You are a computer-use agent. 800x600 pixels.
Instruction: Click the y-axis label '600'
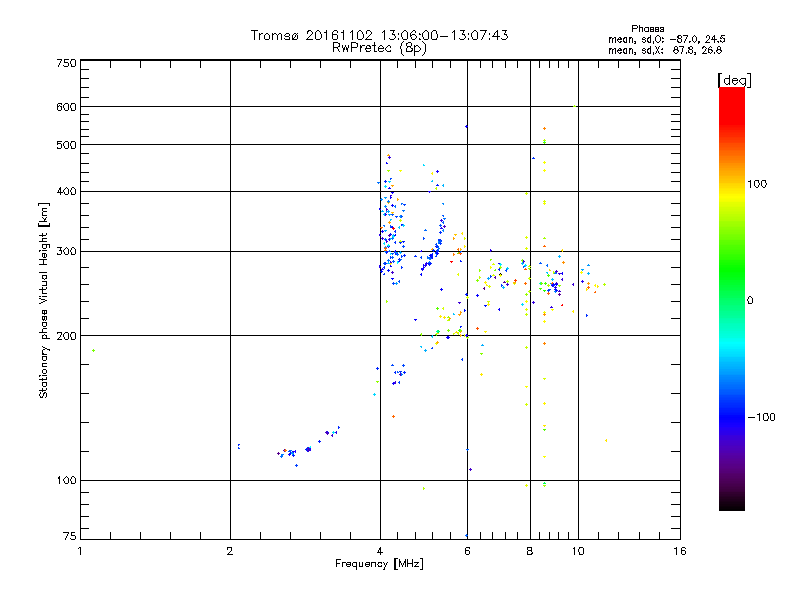[66, 107]
